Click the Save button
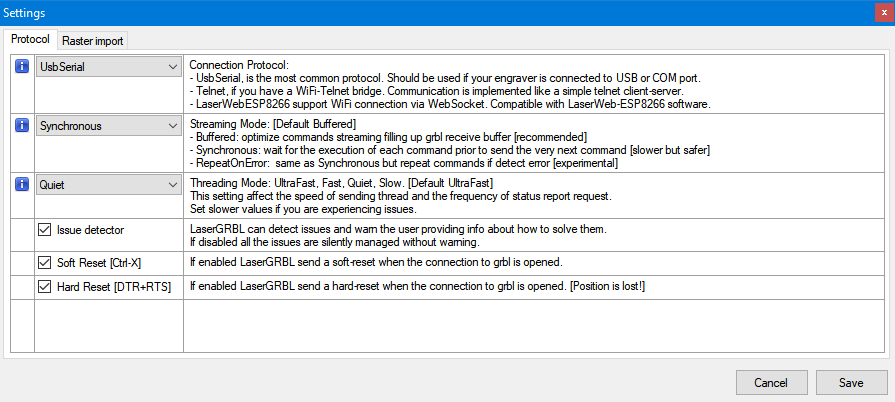 point(851,383)
